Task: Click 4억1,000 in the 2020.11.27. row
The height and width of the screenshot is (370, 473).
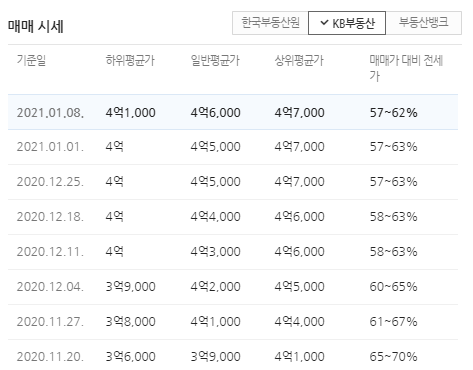Action: [x=215, y=322]
